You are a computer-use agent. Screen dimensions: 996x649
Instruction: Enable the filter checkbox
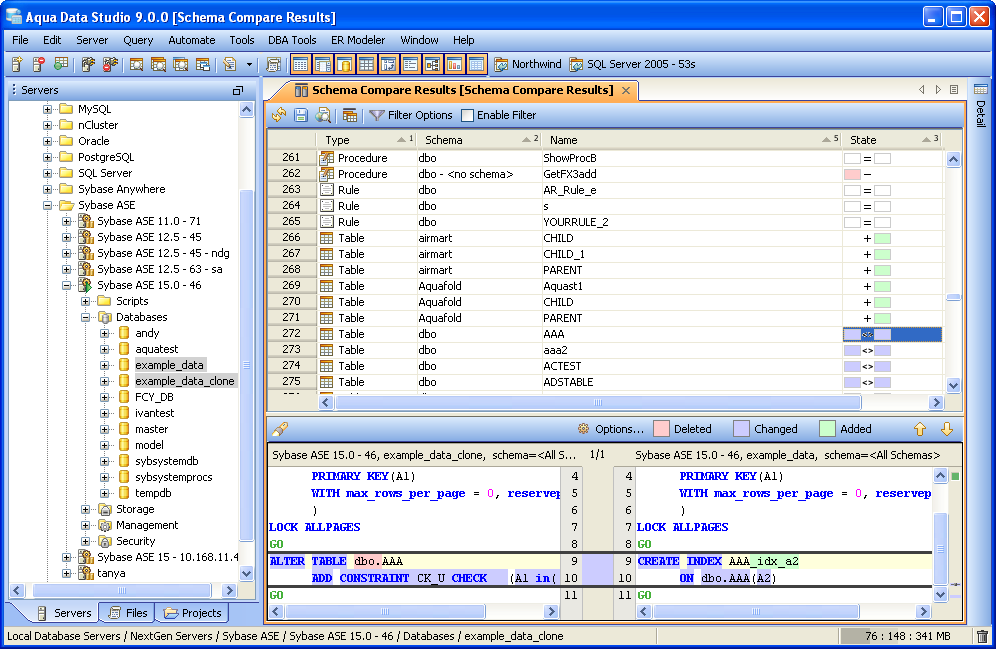(x=468, y=116)
